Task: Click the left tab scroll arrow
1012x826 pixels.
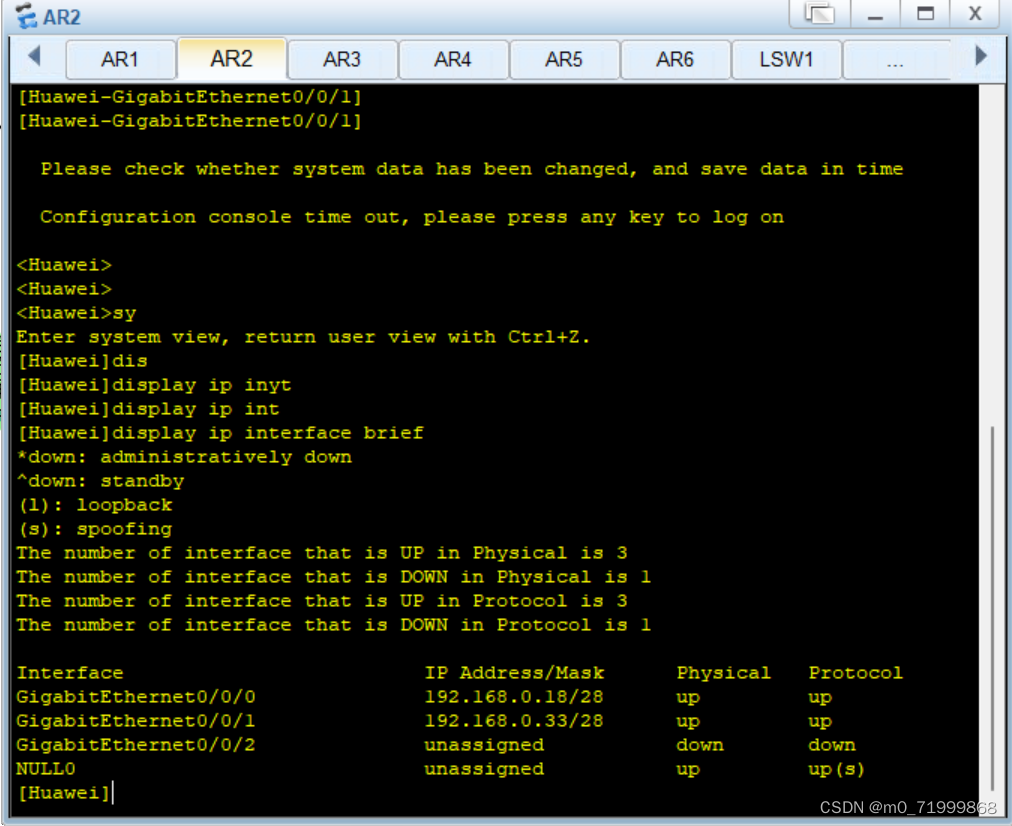Action: click(35, 56)
